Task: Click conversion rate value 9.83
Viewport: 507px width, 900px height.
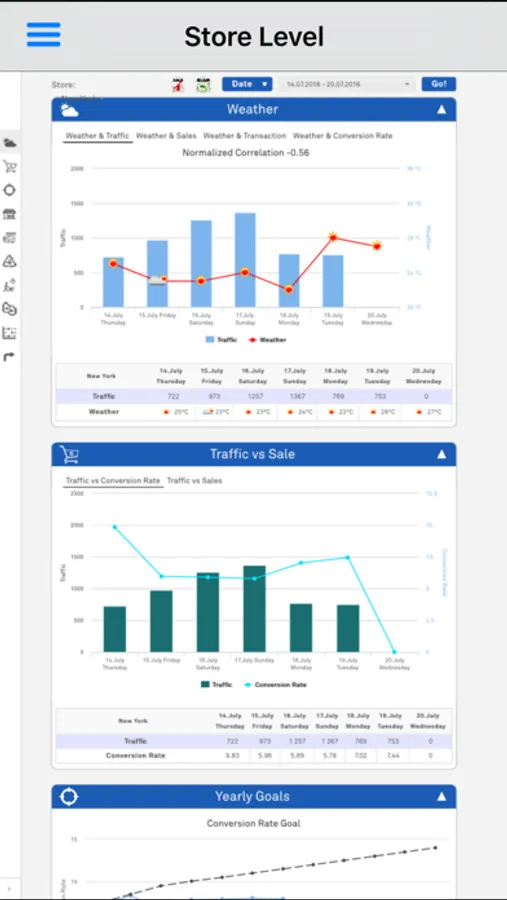Action: pos(232,756)
